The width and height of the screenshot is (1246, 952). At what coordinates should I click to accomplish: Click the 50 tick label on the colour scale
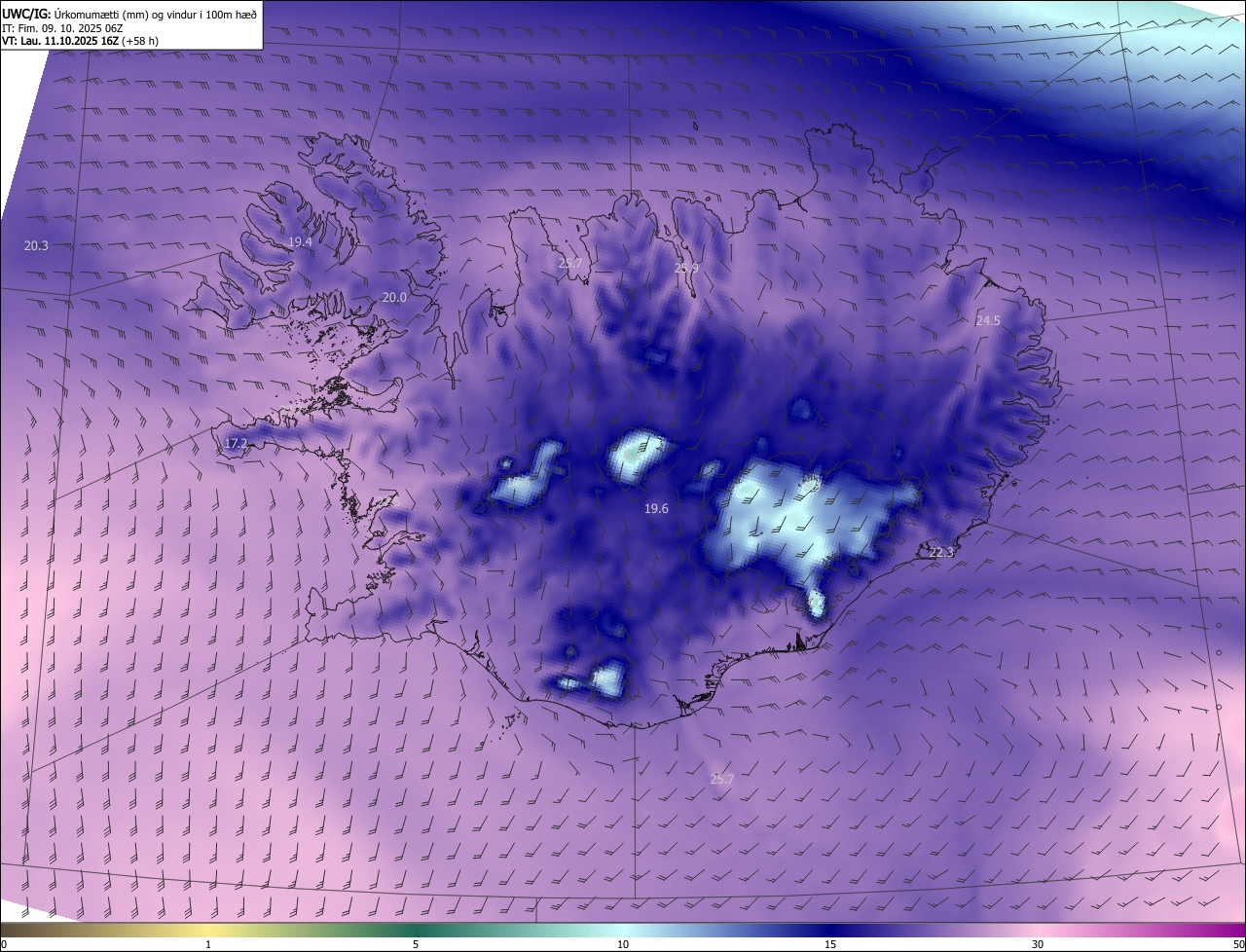click(x=1238, y=945)
